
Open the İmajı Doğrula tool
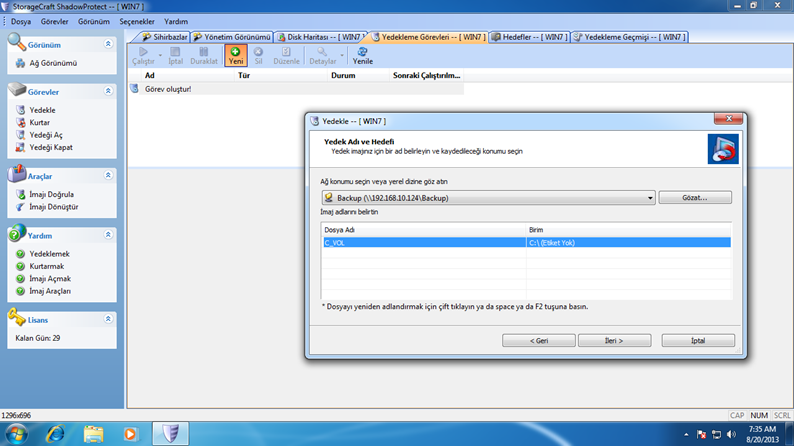click(51, 194)
